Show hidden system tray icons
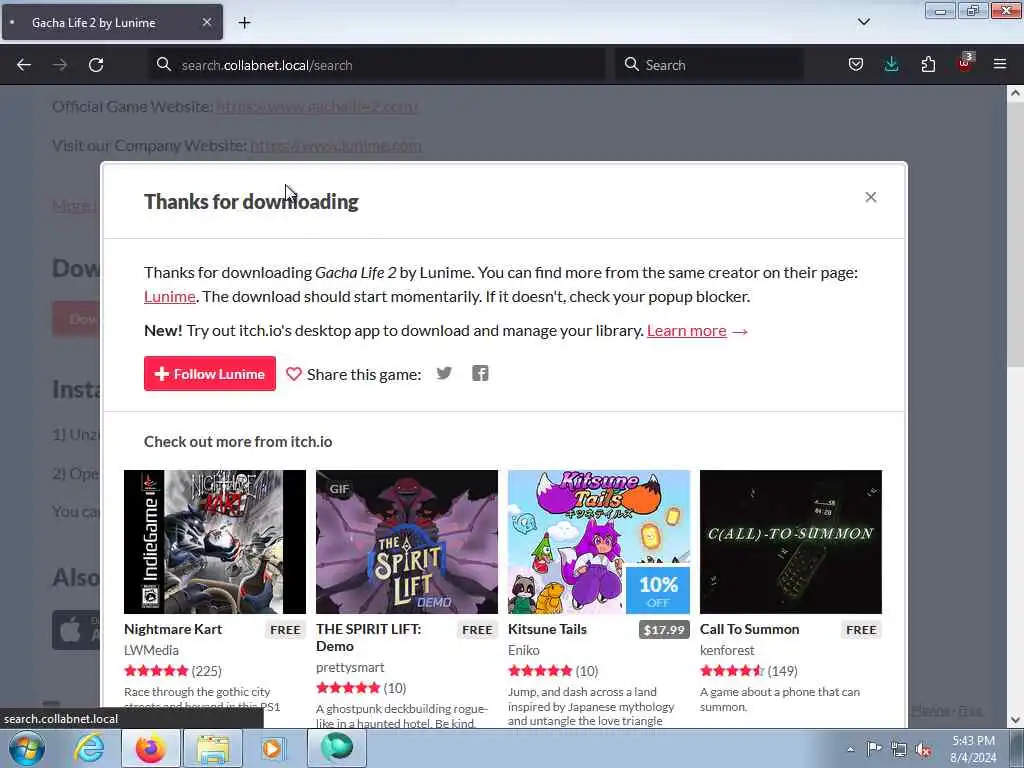The image size is (1024, 768). 850,749
